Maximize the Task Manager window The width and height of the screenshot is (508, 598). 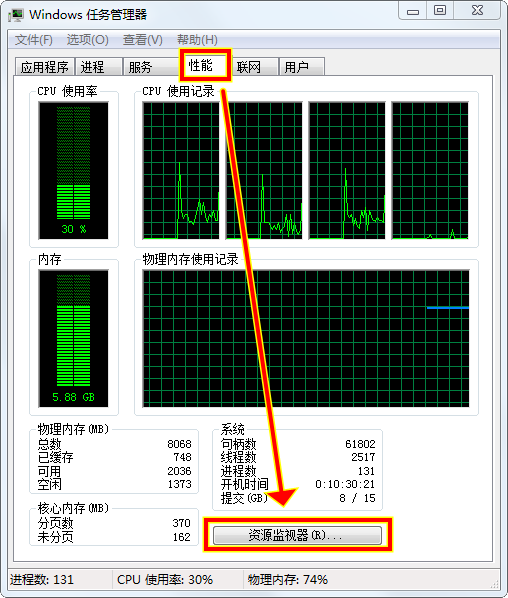(x=440, y=11)
